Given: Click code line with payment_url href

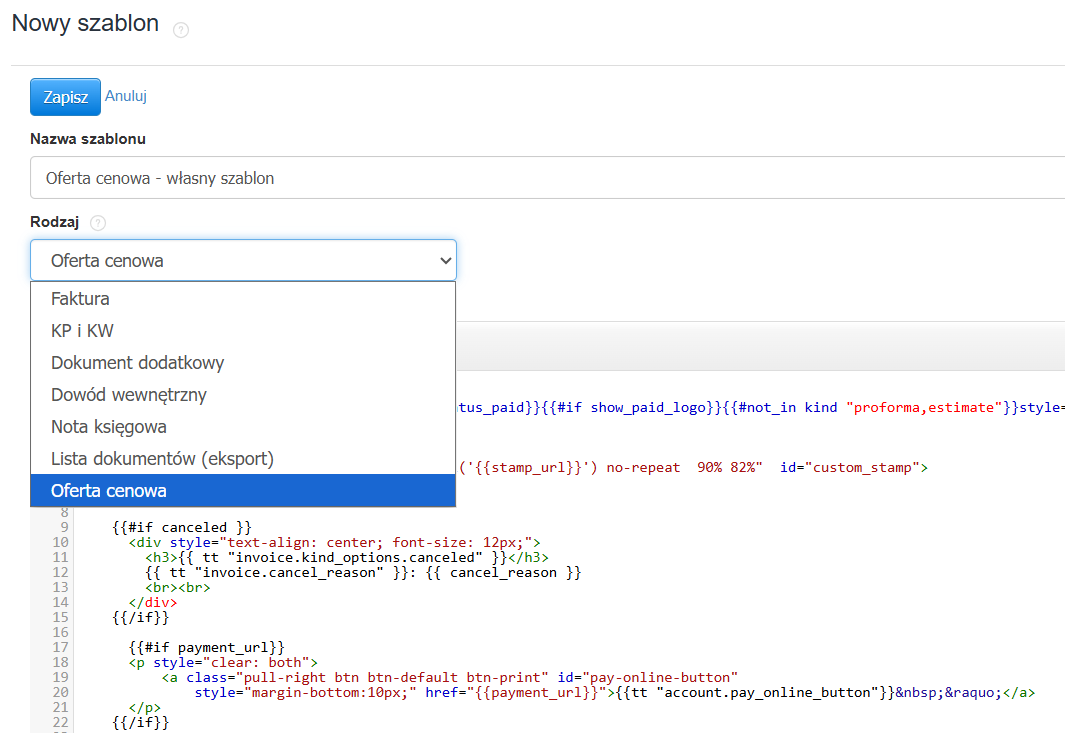Looking at the screenshot, I should 615,692.
